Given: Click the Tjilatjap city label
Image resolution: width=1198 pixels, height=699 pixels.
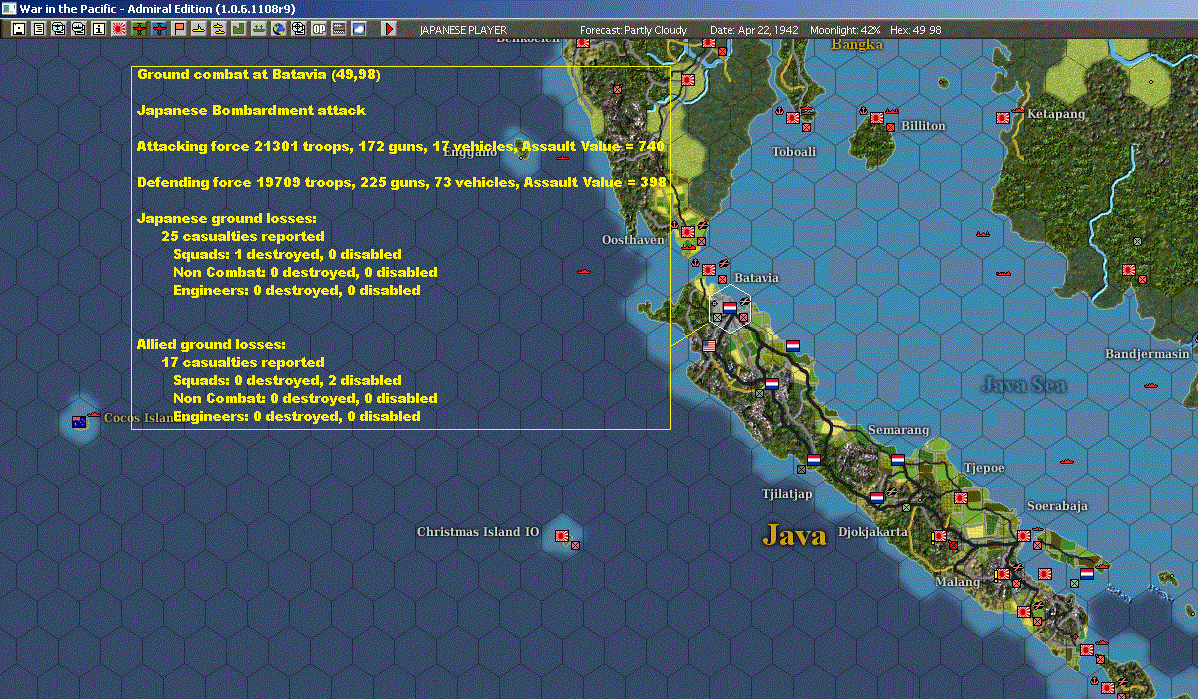Looking at the screenshot, I should coord(787,494).
